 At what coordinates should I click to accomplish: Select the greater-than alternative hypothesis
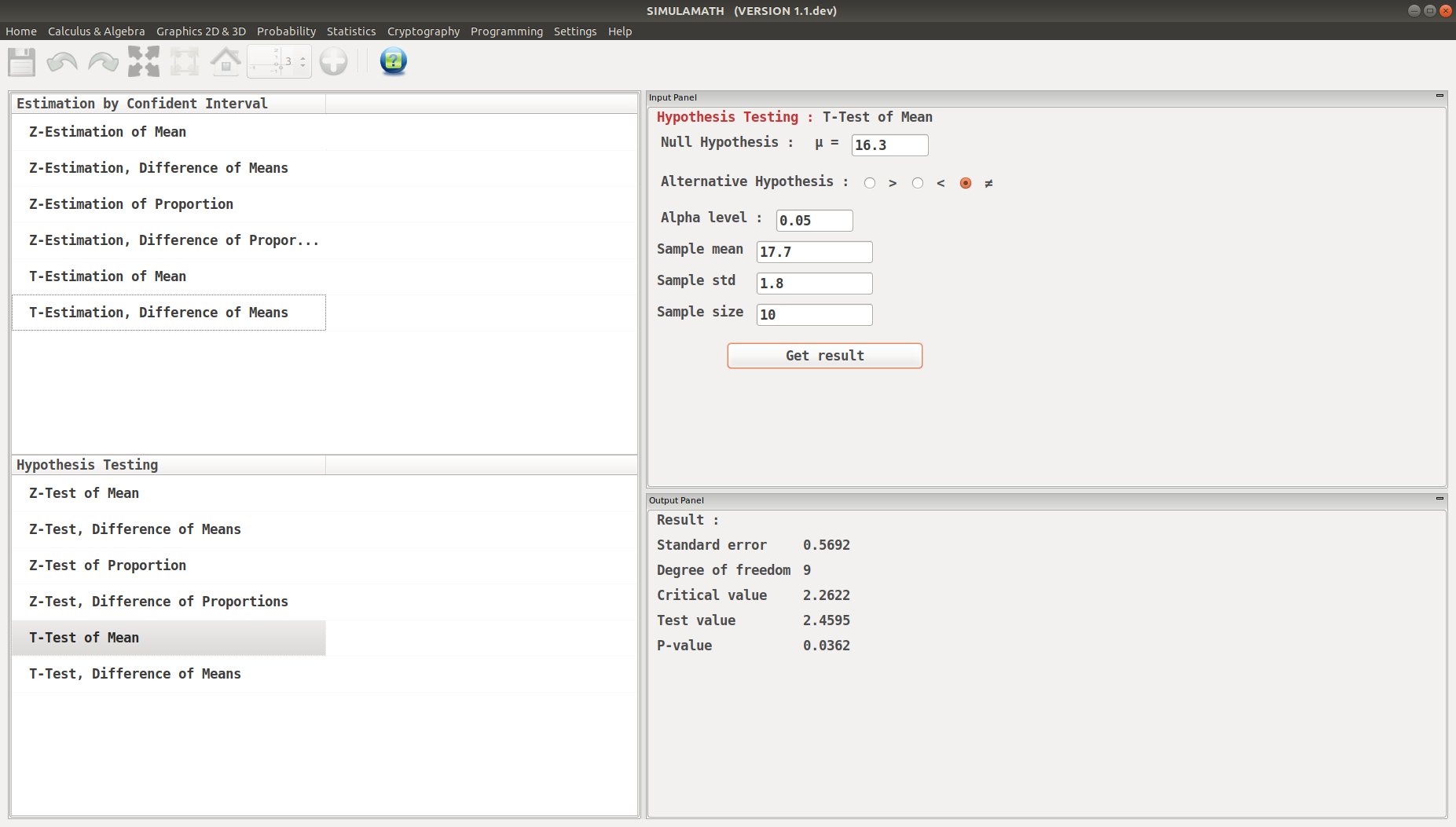click(x=869, y=183)
